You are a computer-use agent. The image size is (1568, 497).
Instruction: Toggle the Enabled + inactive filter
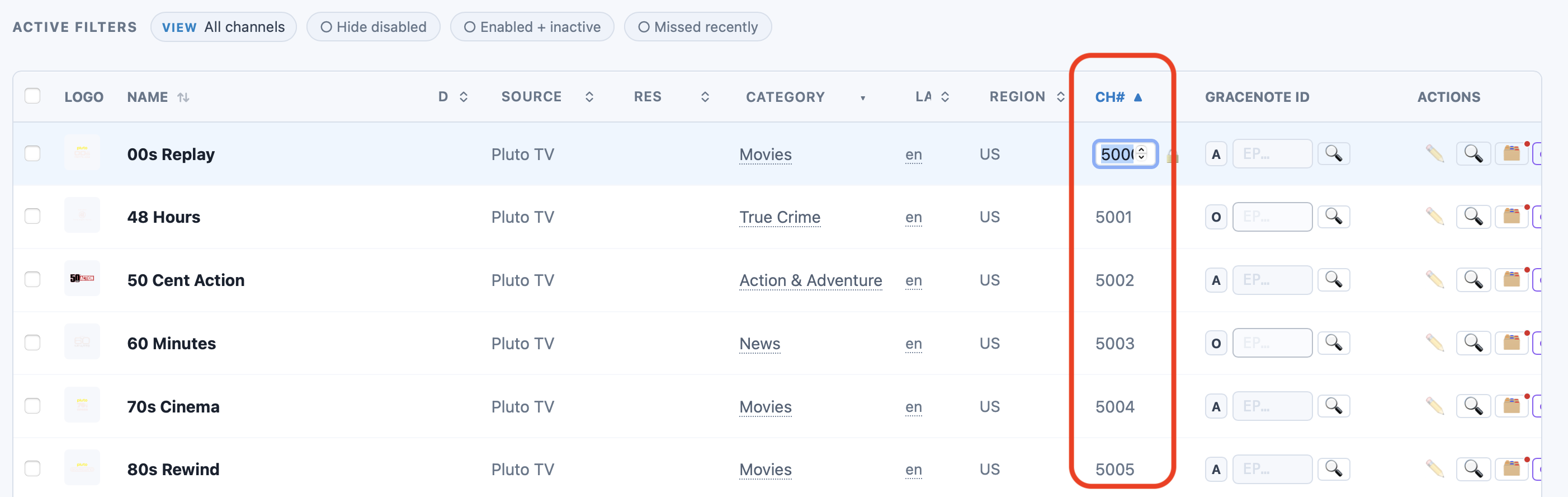532,27
